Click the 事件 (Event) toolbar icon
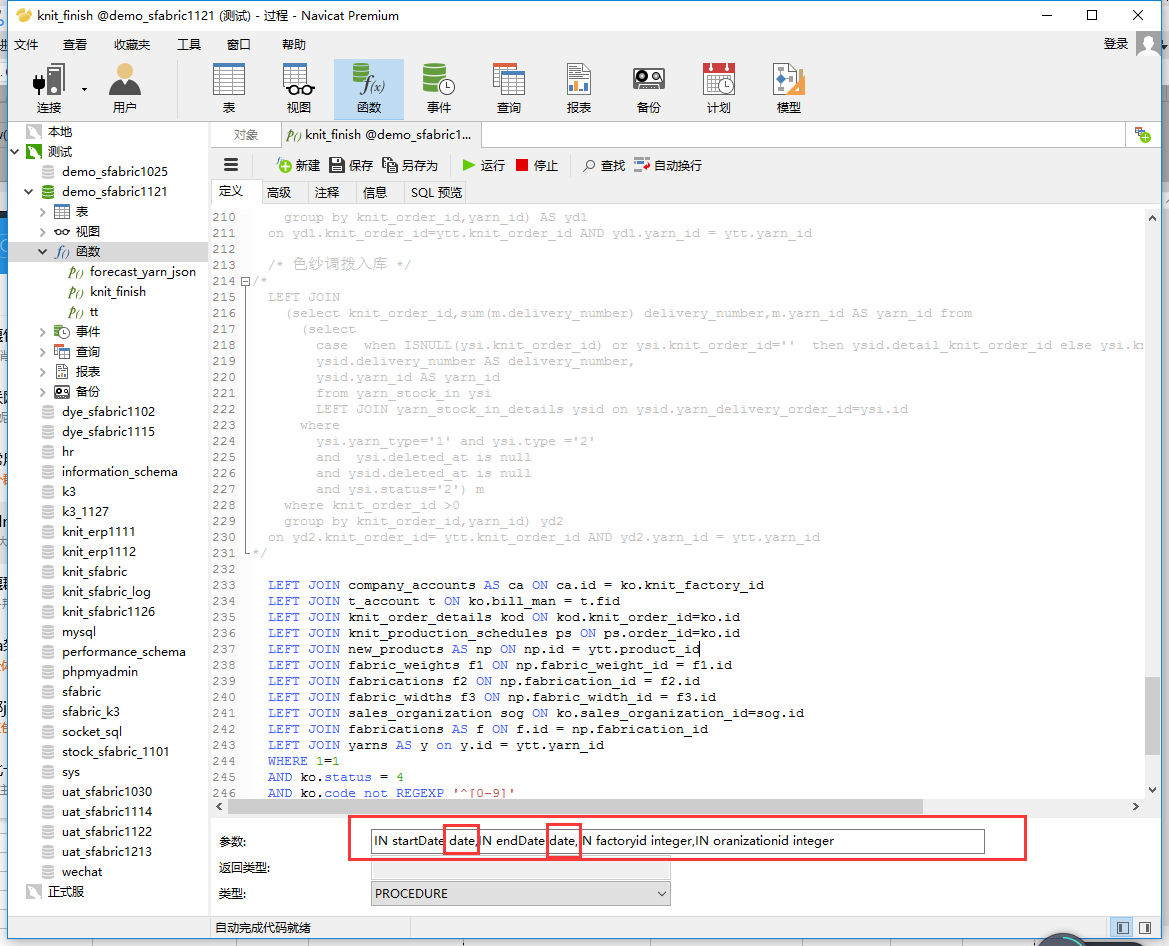 (438, 87)
